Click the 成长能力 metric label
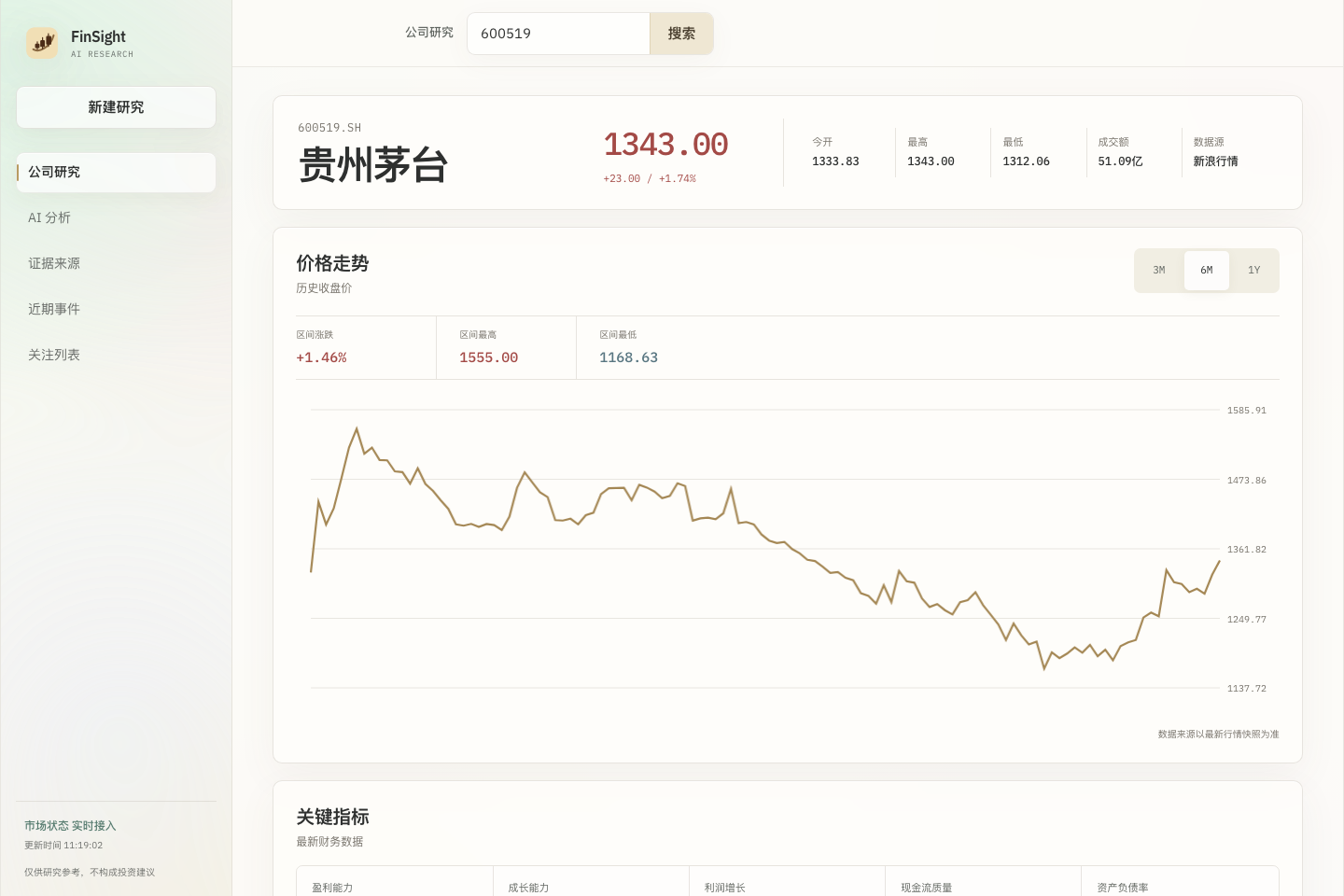 pos(528,888)
